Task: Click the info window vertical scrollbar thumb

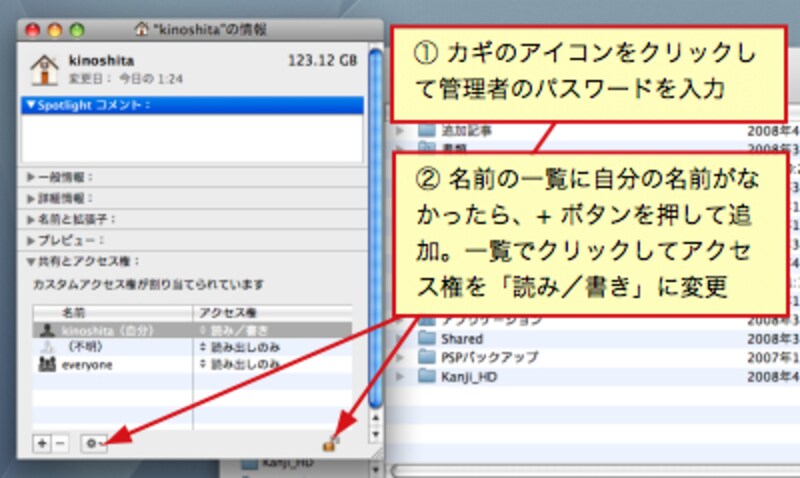Action: point(376,227)
